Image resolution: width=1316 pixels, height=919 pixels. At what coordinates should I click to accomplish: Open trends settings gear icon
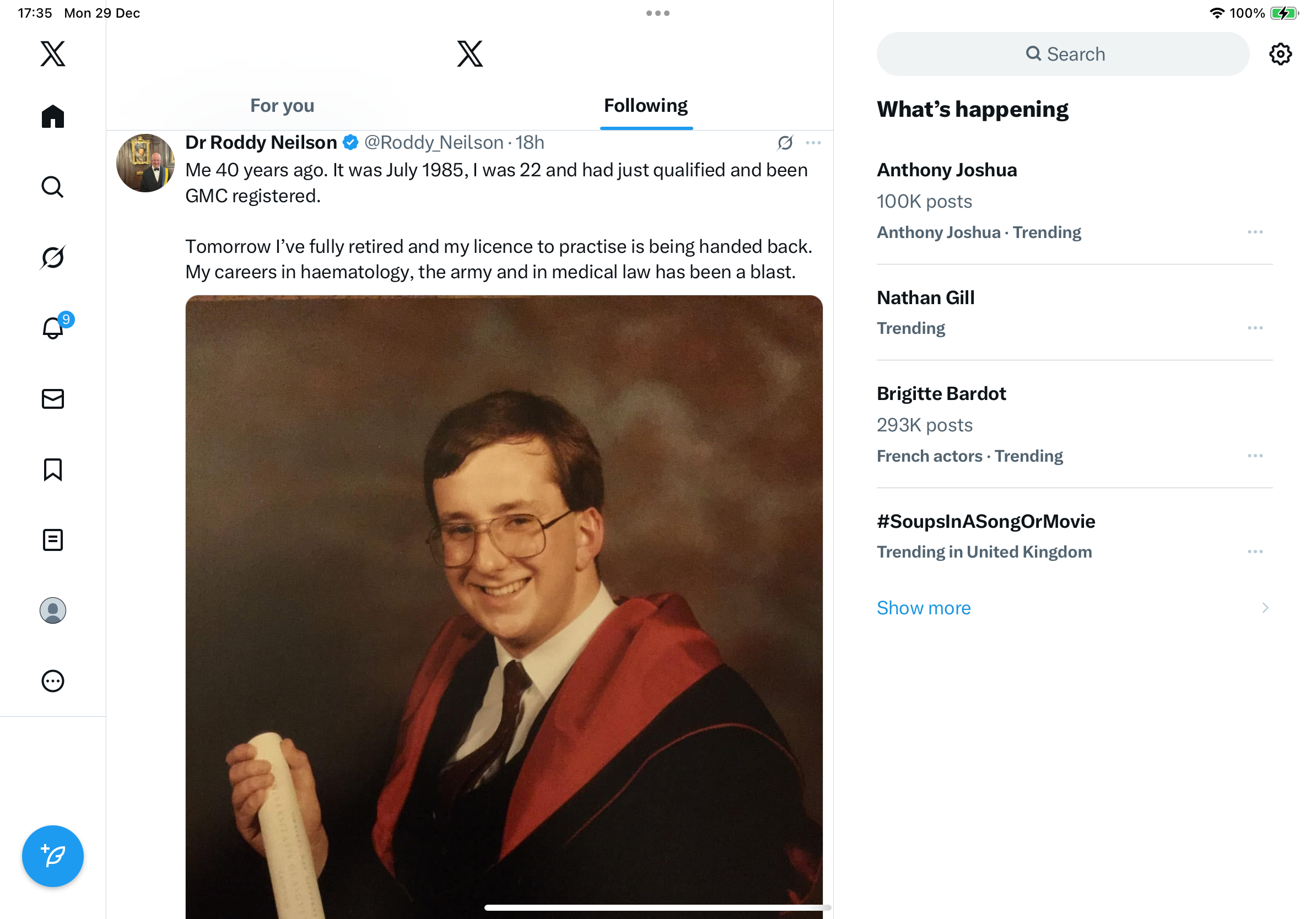pyautogui.click(x=1280, y=55)
